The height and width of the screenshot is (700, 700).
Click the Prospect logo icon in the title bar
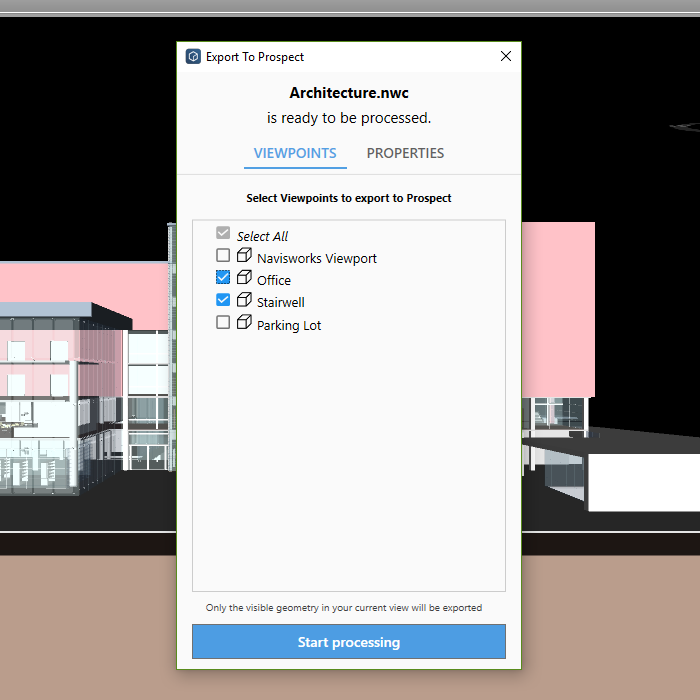click(x=193, y=57)
